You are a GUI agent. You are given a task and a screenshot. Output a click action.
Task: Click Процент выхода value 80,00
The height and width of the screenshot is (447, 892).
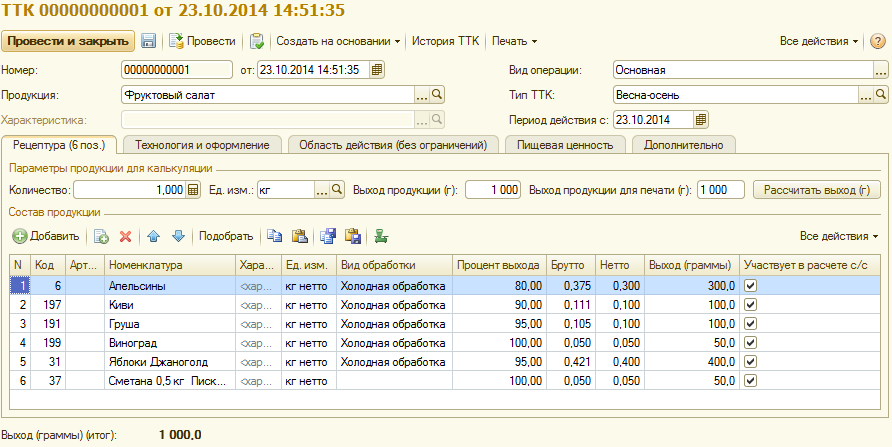click(x=499, y=286)
